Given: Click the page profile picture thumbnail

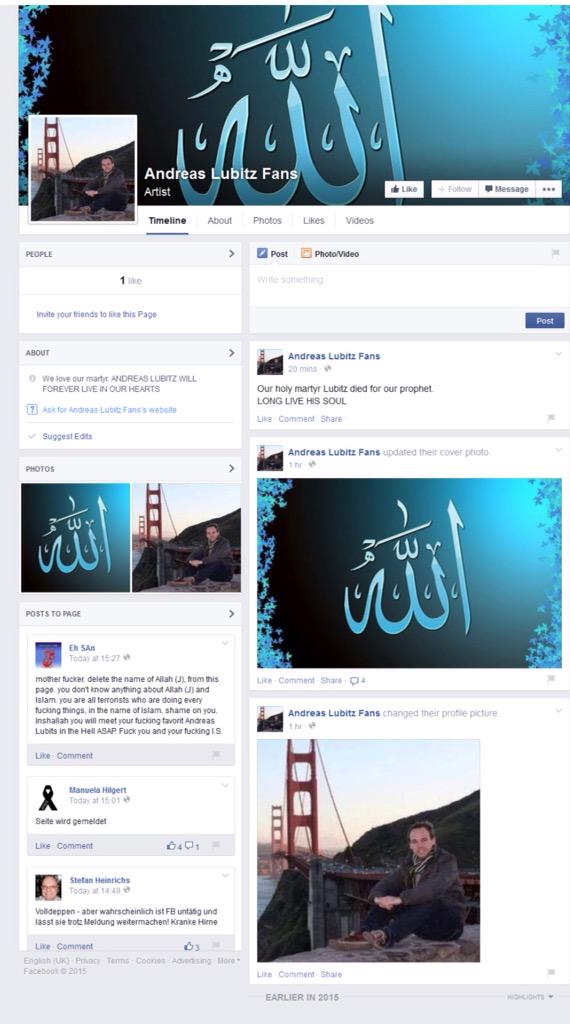Looking at the screenshot, I should [83, 169].
